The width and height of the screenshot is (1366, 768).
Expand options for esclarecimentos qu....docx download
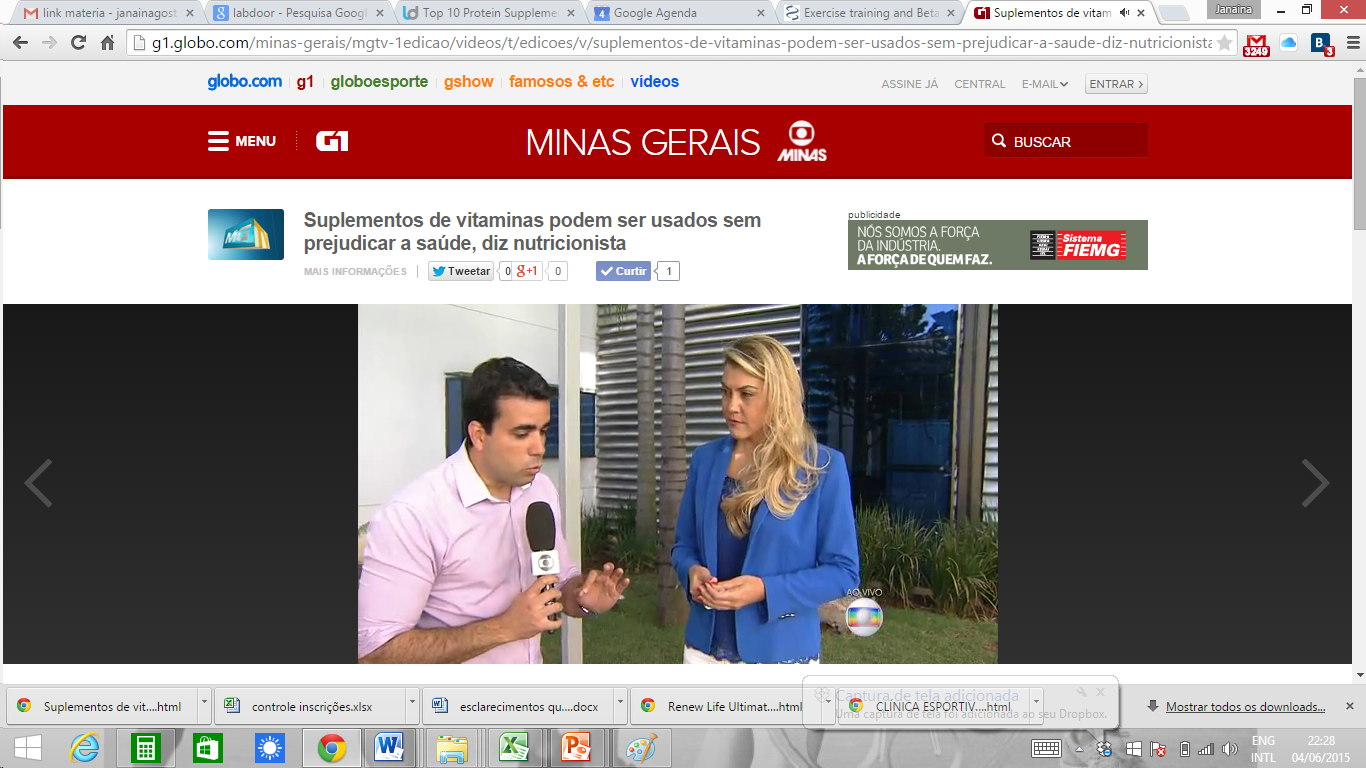click(x=621, y=705)
